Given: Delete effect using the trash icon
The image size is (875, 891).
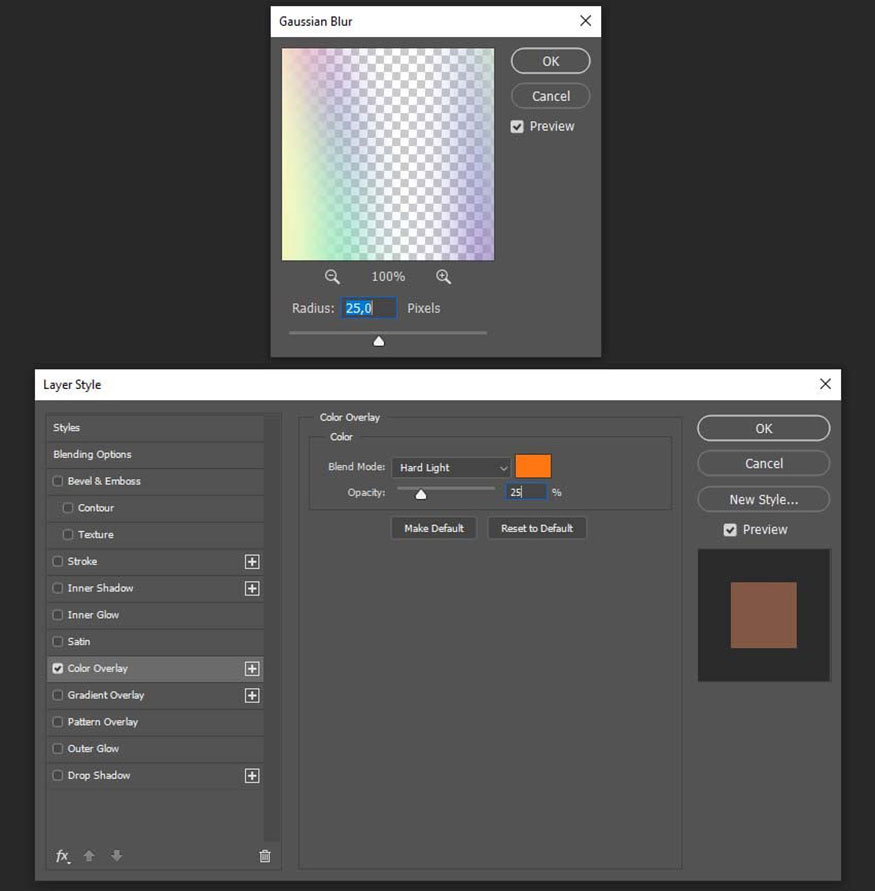Looking at the screenshot, I should (265, 856).
